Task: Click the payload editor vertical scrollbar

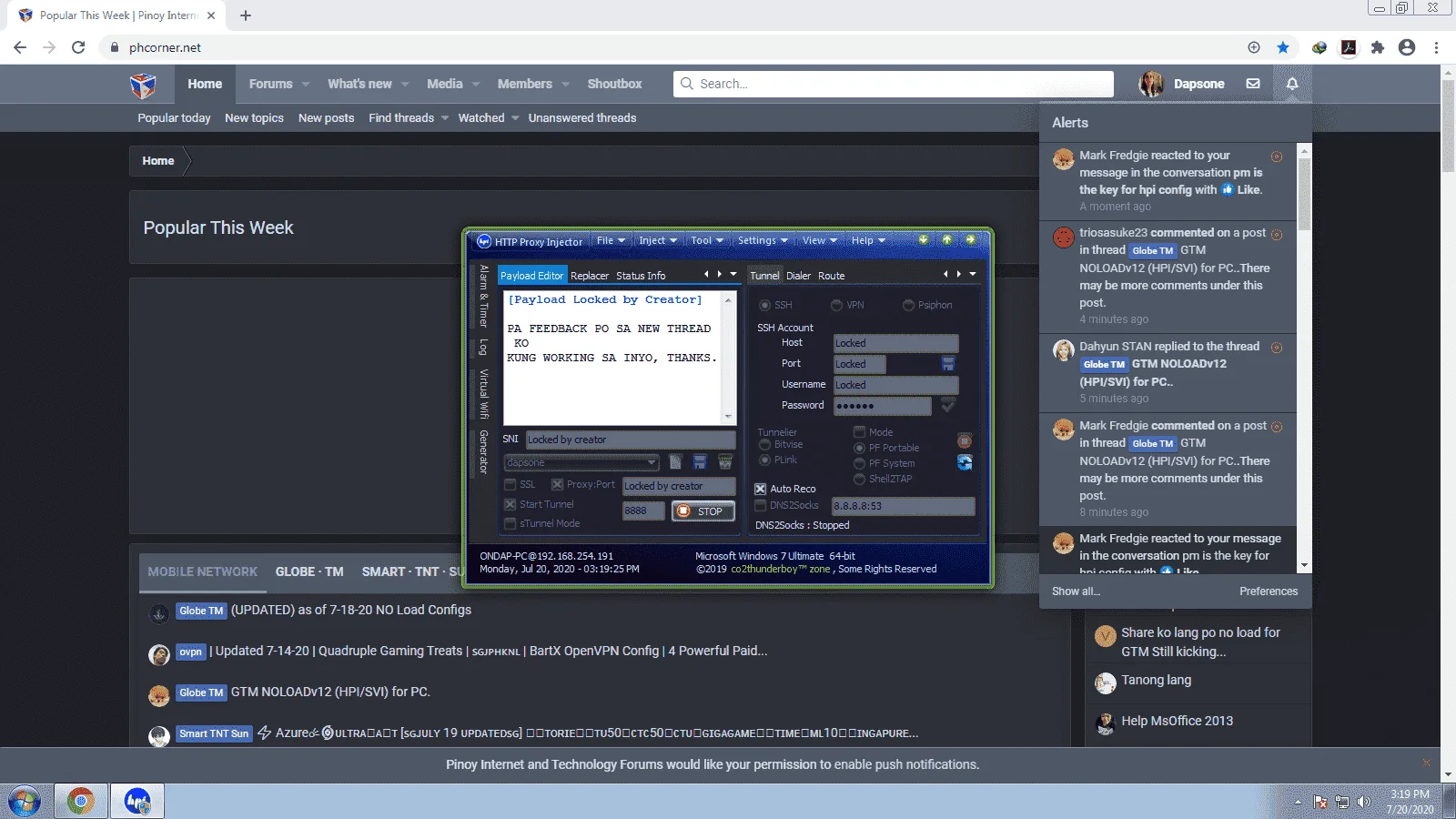Action: point(728,358)
